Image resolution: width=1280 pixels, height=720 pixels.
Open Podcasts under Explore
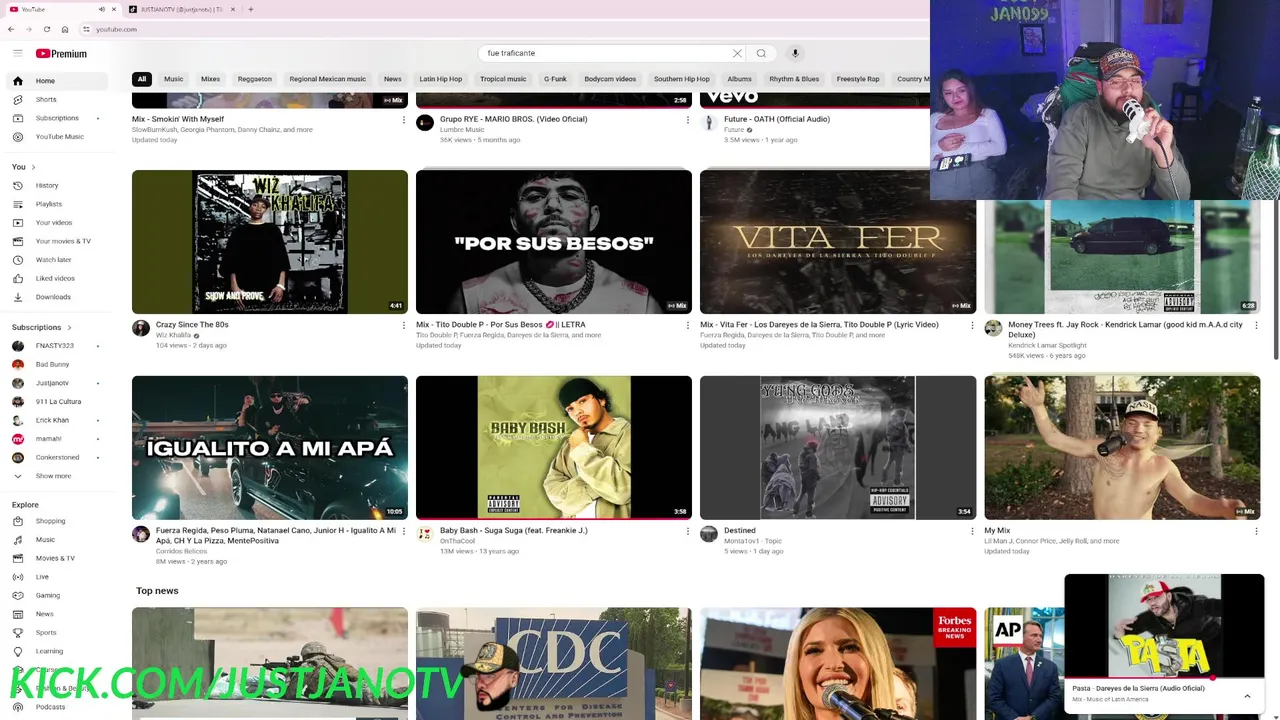(x=50, y=707)
